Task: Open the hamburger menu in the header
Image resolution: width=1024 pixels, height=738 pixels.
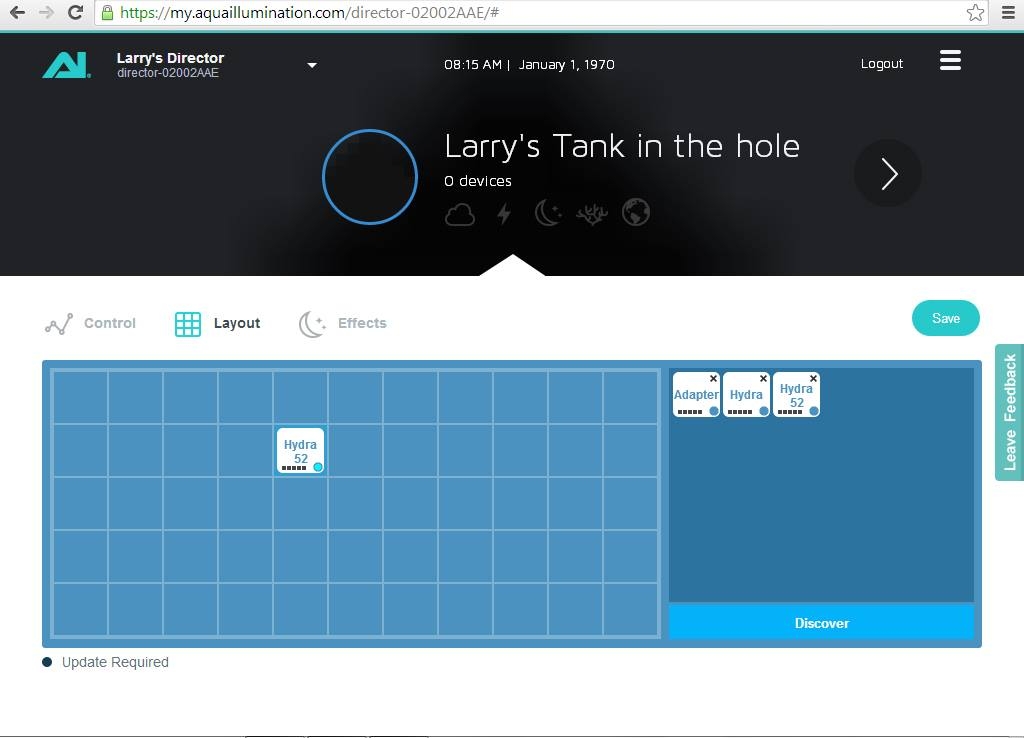Action: pos(950,60)
